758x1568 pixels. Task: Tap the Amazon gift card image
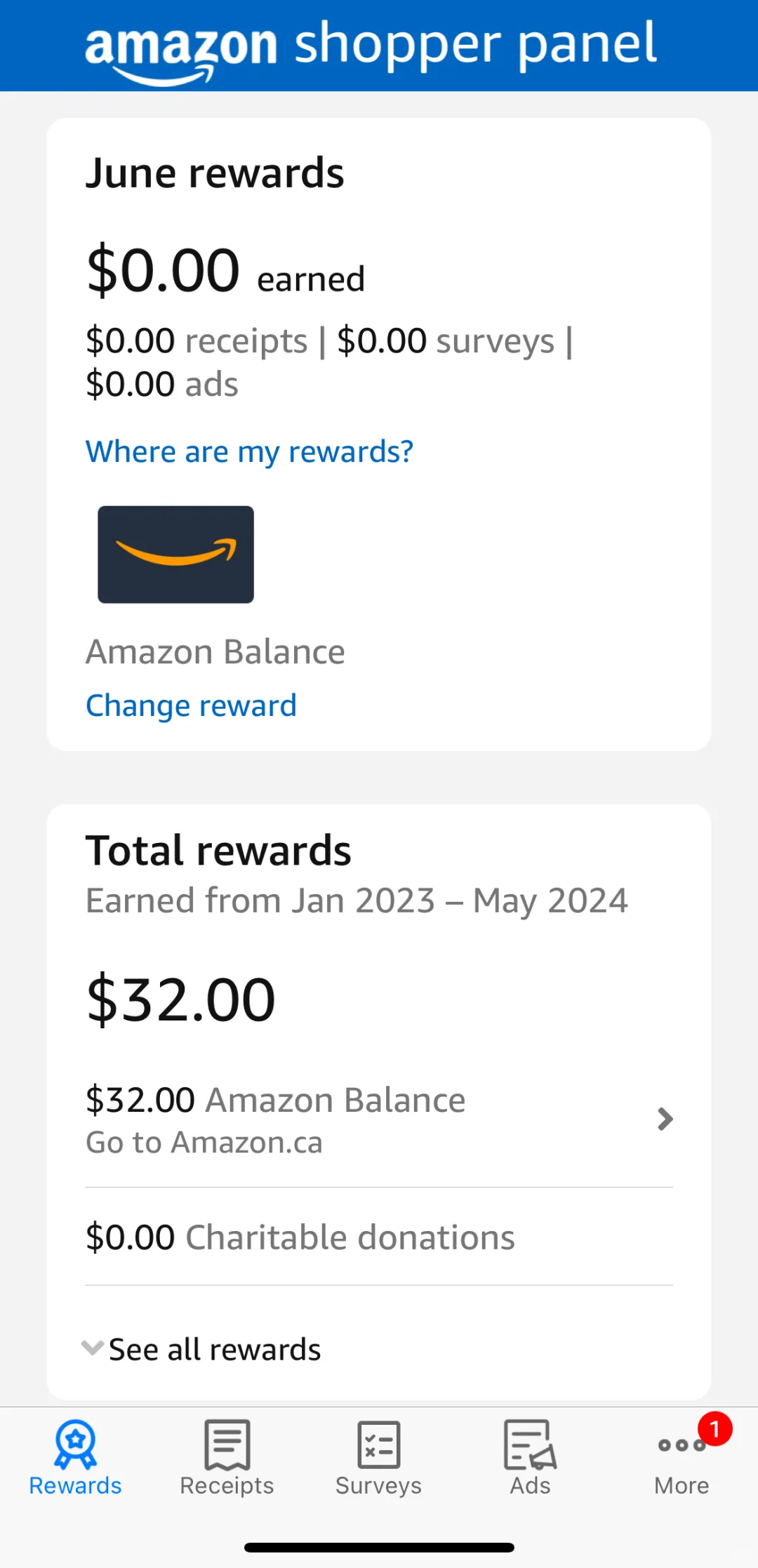[x=175, y=554]
